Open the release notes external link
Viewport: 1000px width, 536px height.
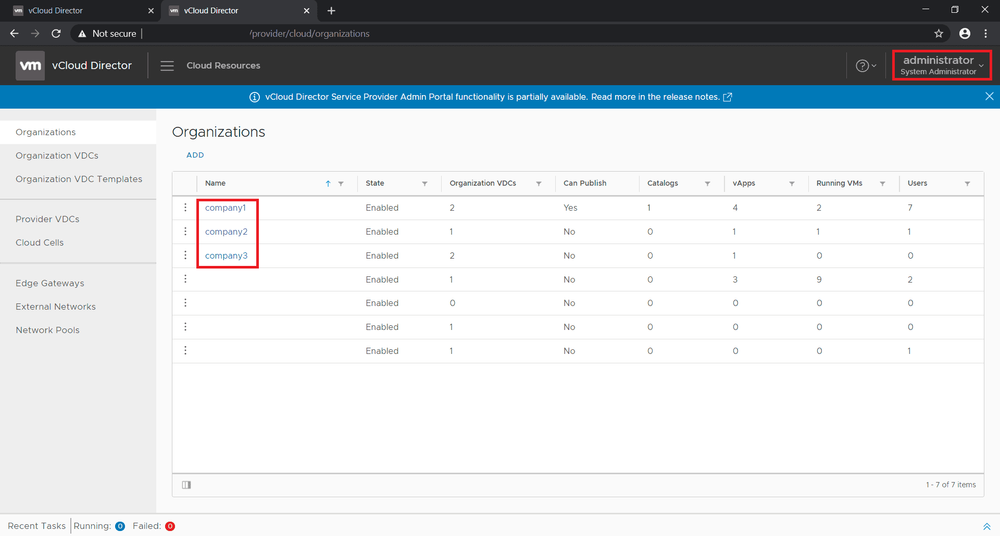(x=726, y=97)
